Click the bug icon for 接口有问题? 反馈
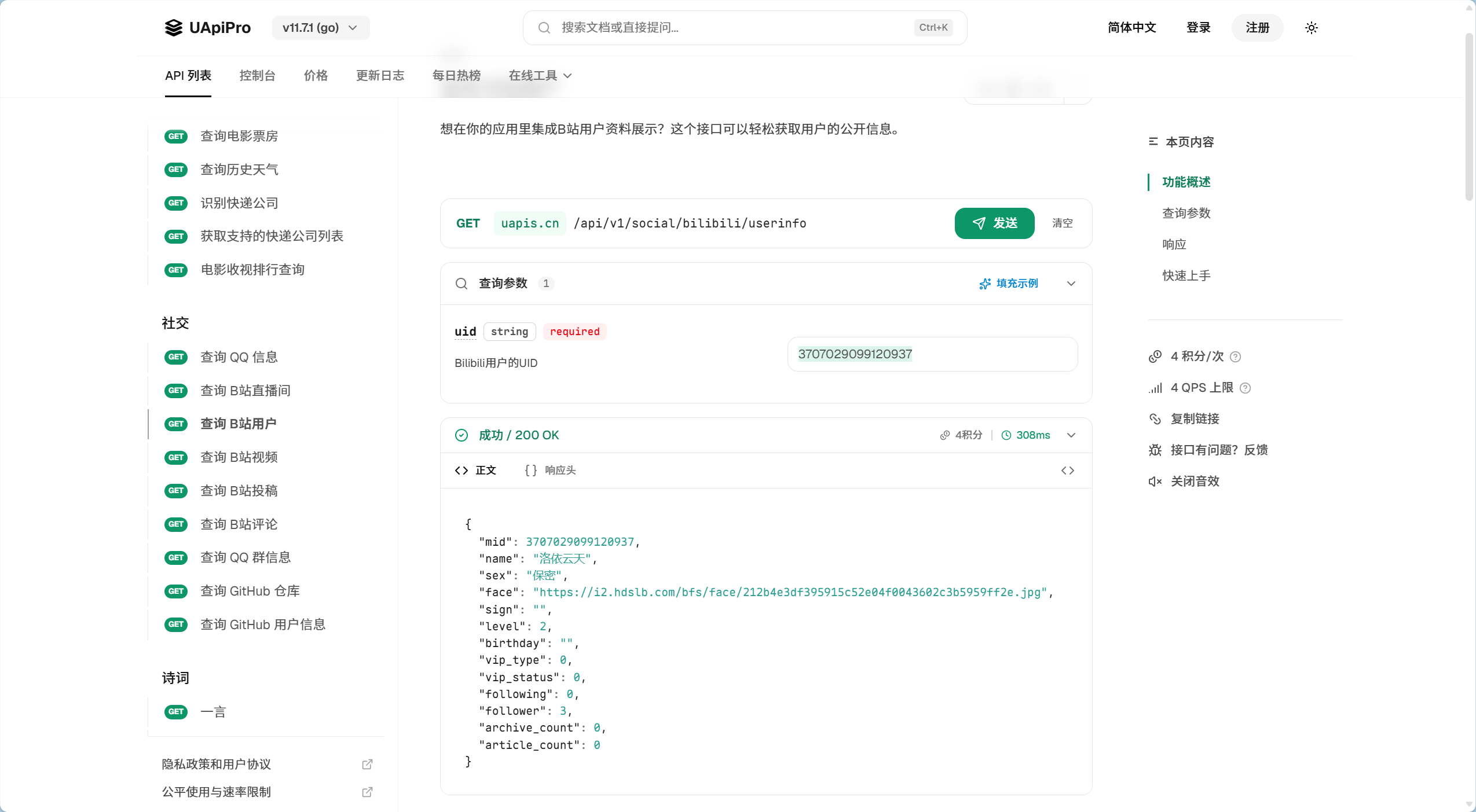Viewport: 1476px width, 812px height. click(1155, 450)
